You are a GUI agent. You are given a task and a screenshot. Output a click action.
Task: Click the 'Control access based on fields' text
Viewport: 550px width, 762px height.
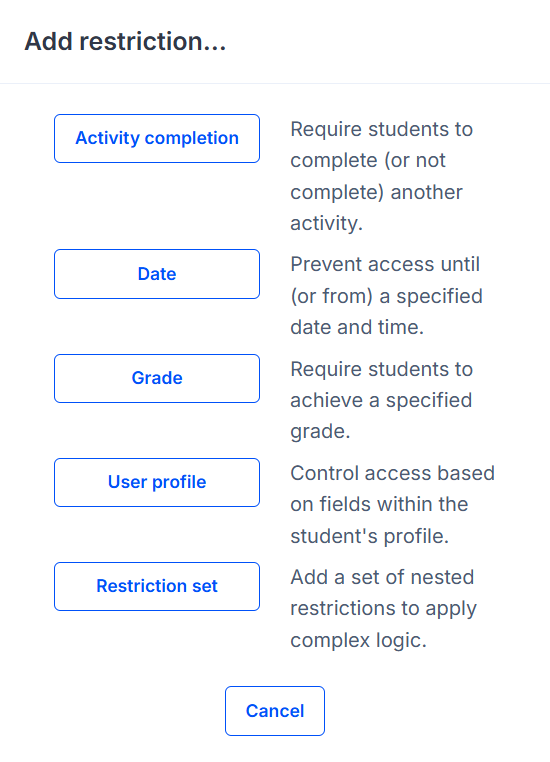[393, 504]
